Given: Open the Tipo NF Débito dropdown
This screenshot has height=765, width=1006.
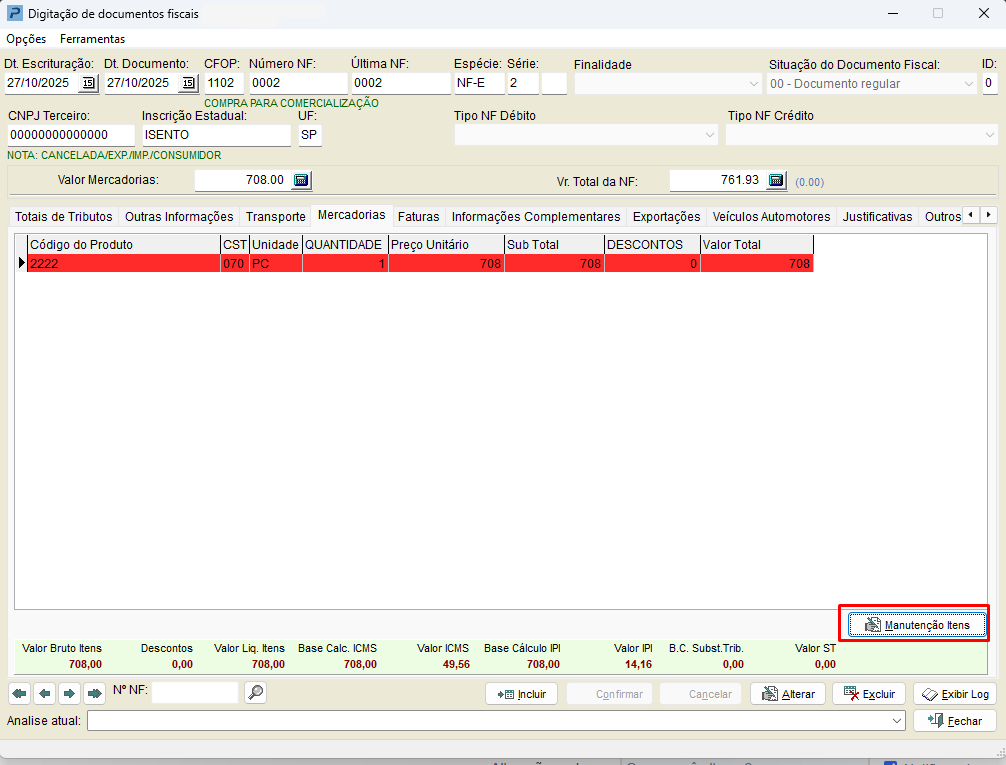Looking at the screenshot, I should click(x=710, y=135).
